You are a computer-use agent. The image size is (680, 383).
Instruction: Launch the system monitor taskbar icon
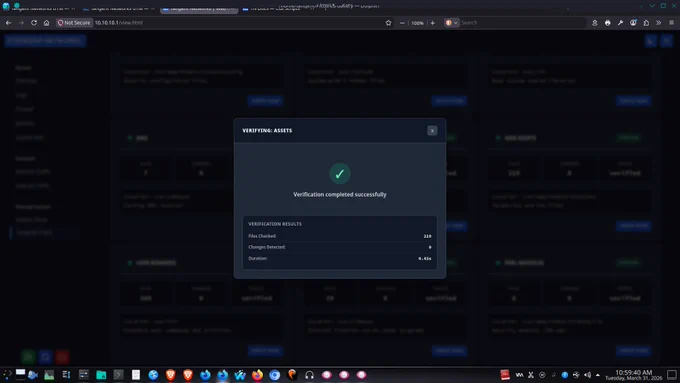click(49, 375)
